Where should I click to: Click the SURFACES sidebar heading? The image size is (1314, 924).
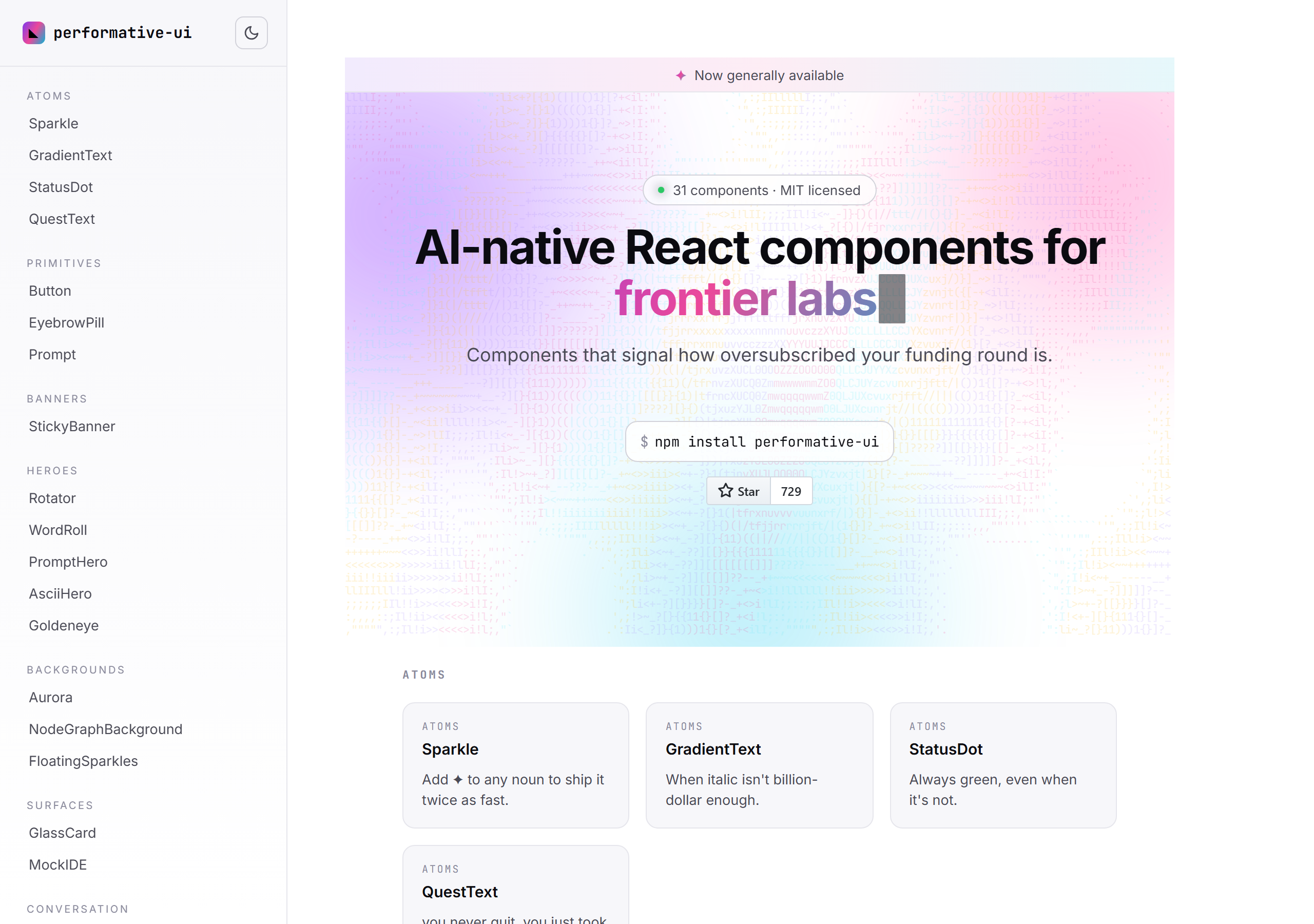(x=60, y=805)
